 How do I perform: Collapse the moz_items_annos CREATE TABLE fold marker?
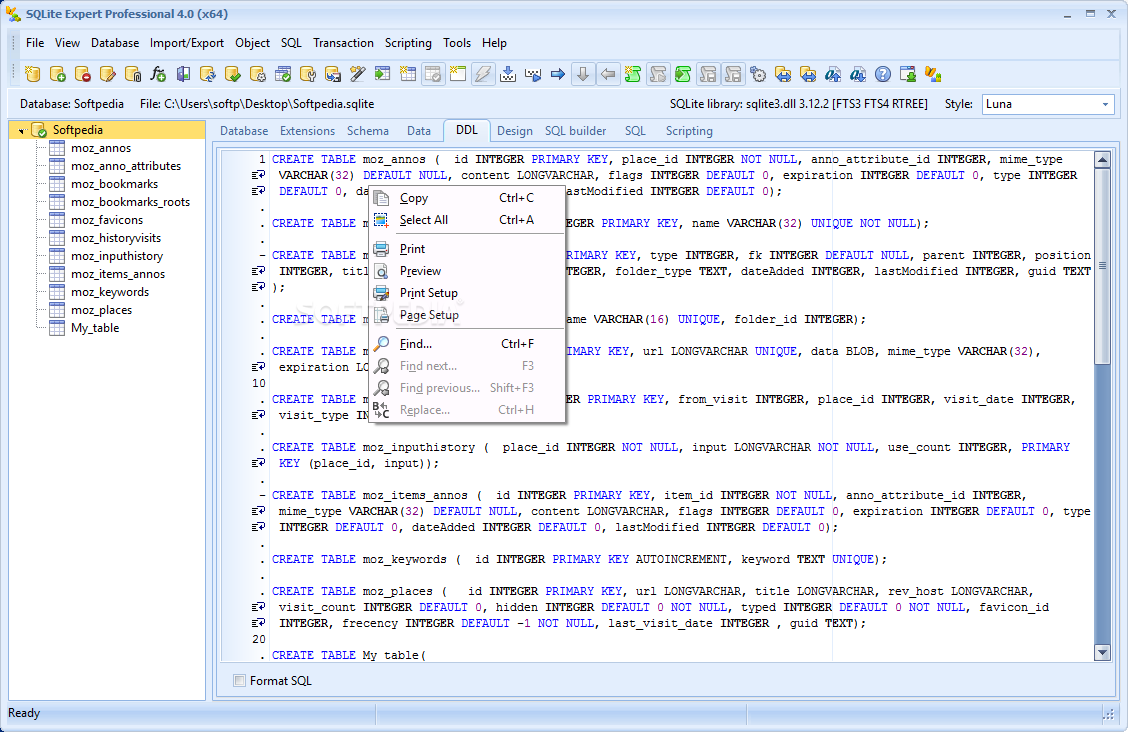[263, 495]
